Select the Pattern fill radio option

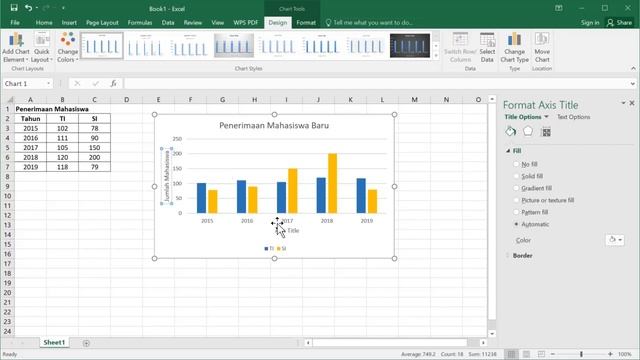[x=516, y=212]
